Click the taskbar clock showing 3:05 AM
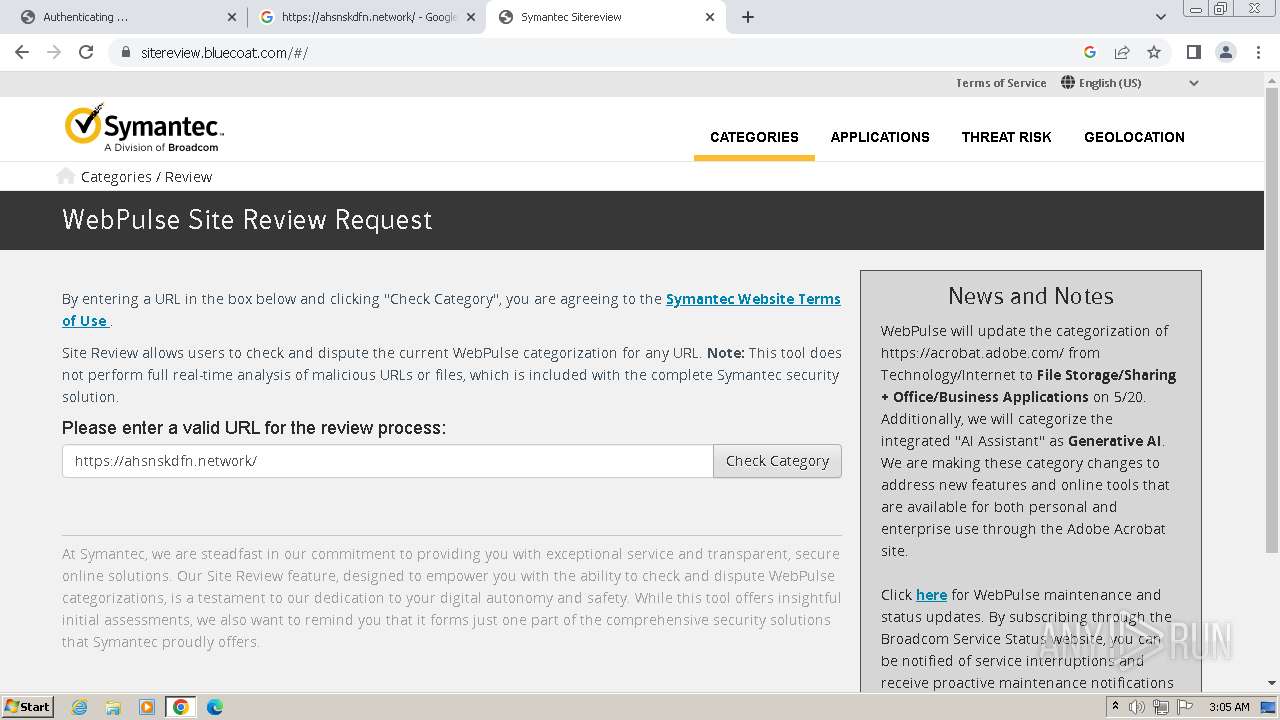Image resolution: width=1280 pixels, height=720 pixels. tap(1229, 707)
